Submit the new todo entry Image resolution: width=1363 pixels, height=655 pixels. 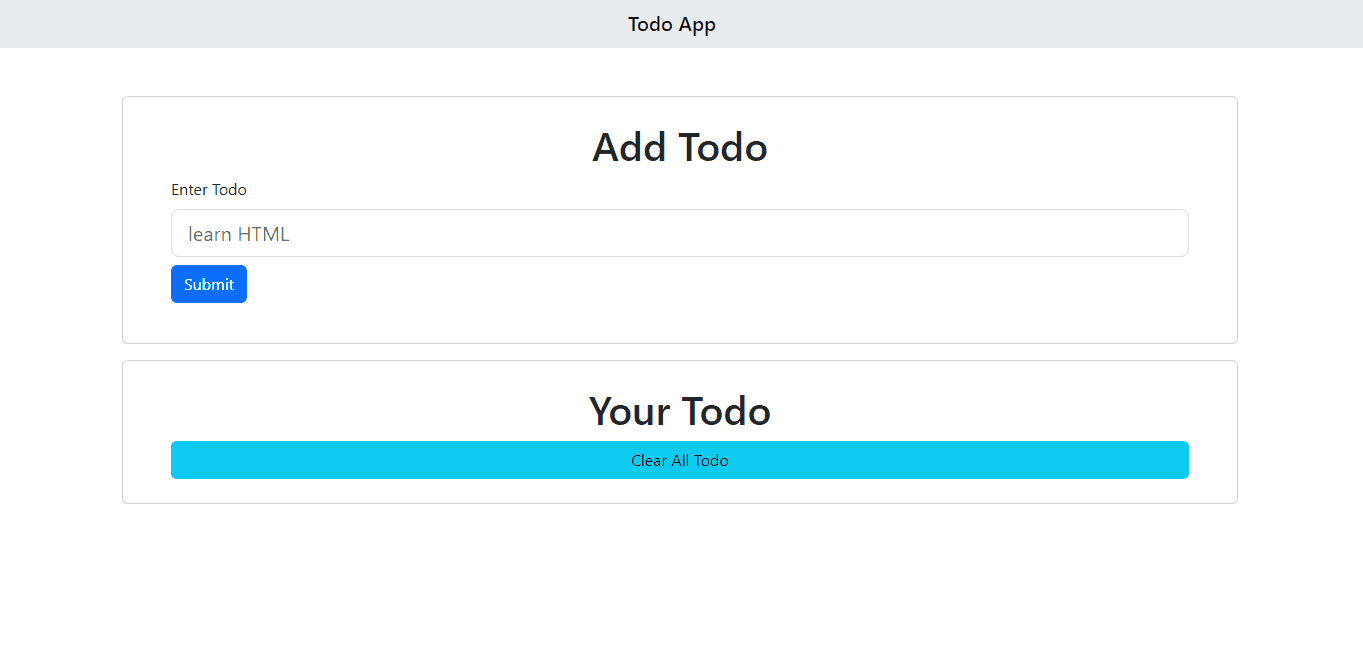pos(209,284)
